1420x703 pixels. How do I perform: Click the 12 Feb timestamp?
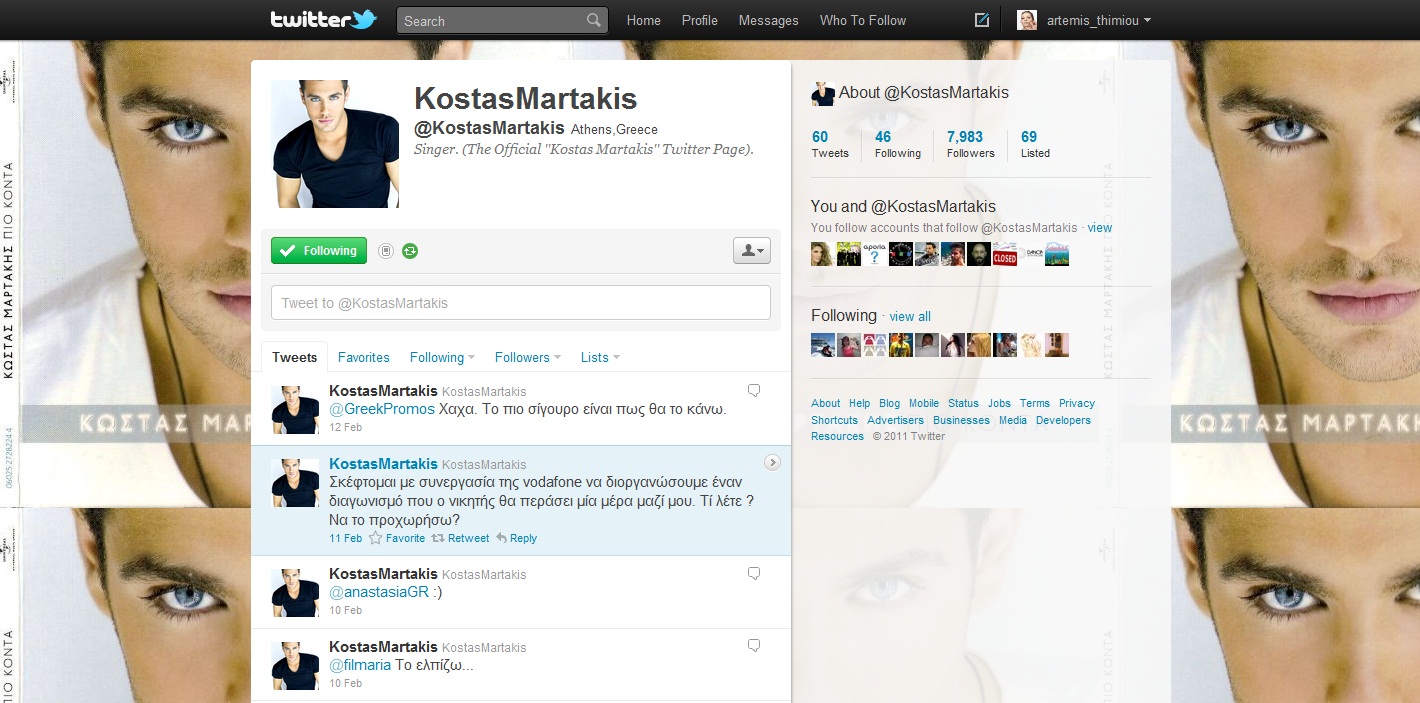(x=345, y=427)
